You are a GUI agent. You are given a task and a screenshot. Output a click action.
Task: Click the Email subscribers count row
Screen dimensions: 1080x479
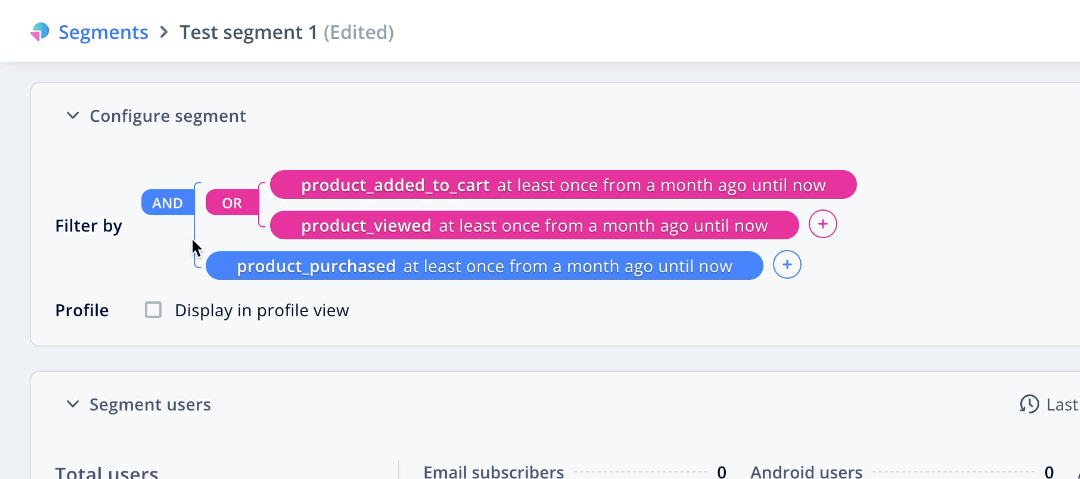pyautogui.click(x=574, y=472)
